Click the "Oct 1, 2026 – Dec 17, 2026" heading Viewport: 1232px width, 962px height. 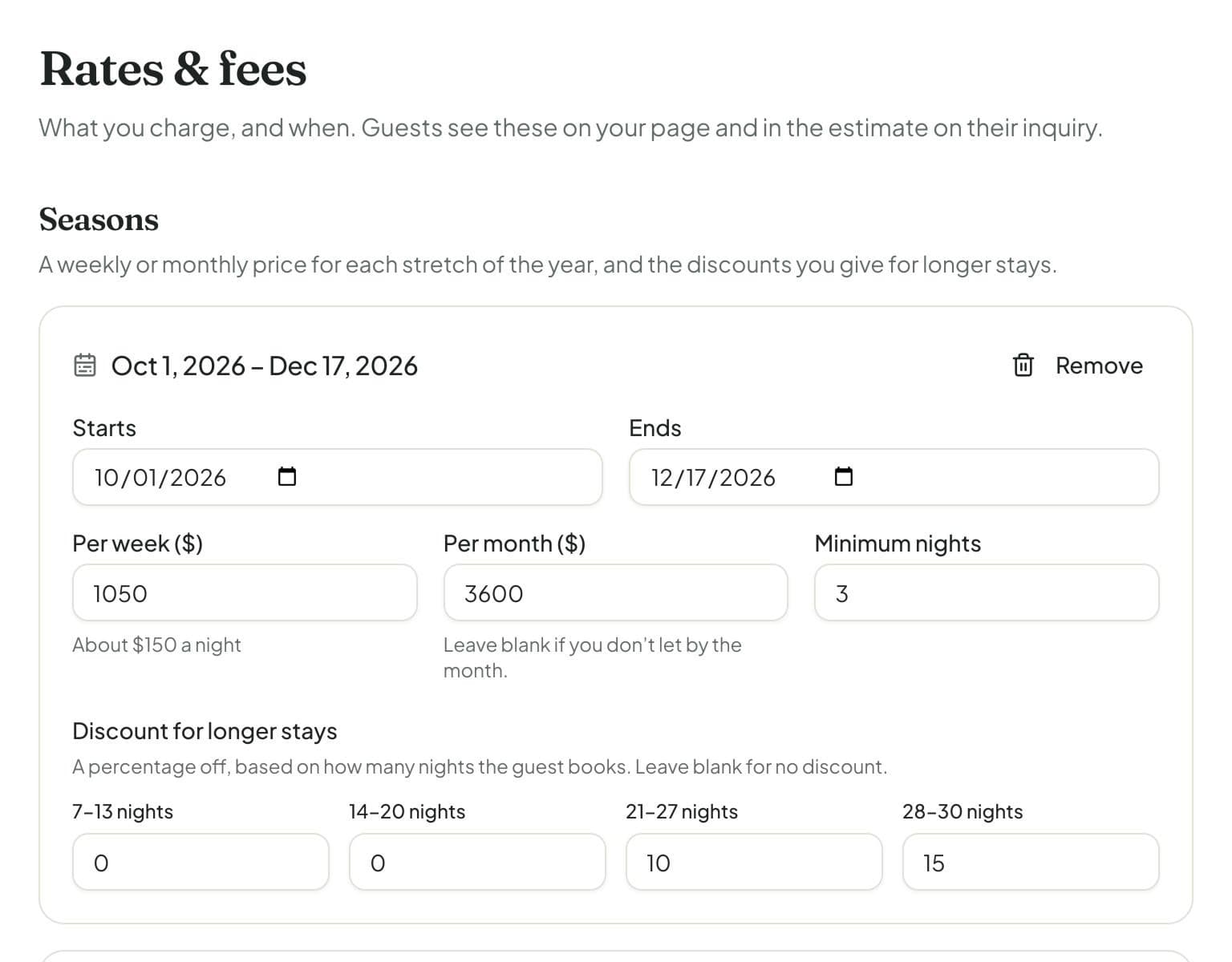pyautogui.click(x=264, y=366)
